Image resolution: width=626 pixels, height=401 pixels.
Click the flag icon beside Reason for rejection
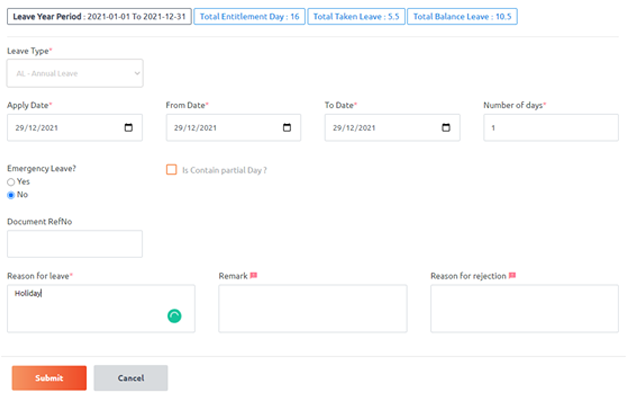click(x=512, y=275)
